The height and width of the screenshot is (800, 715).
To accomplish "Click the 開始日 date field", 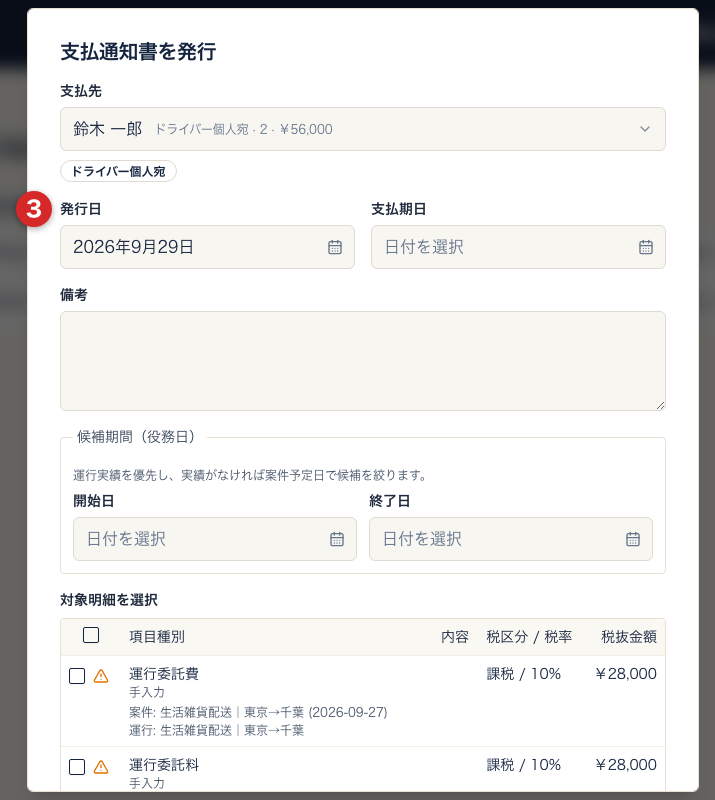I will pyautogui.click(x=214, y=539).
